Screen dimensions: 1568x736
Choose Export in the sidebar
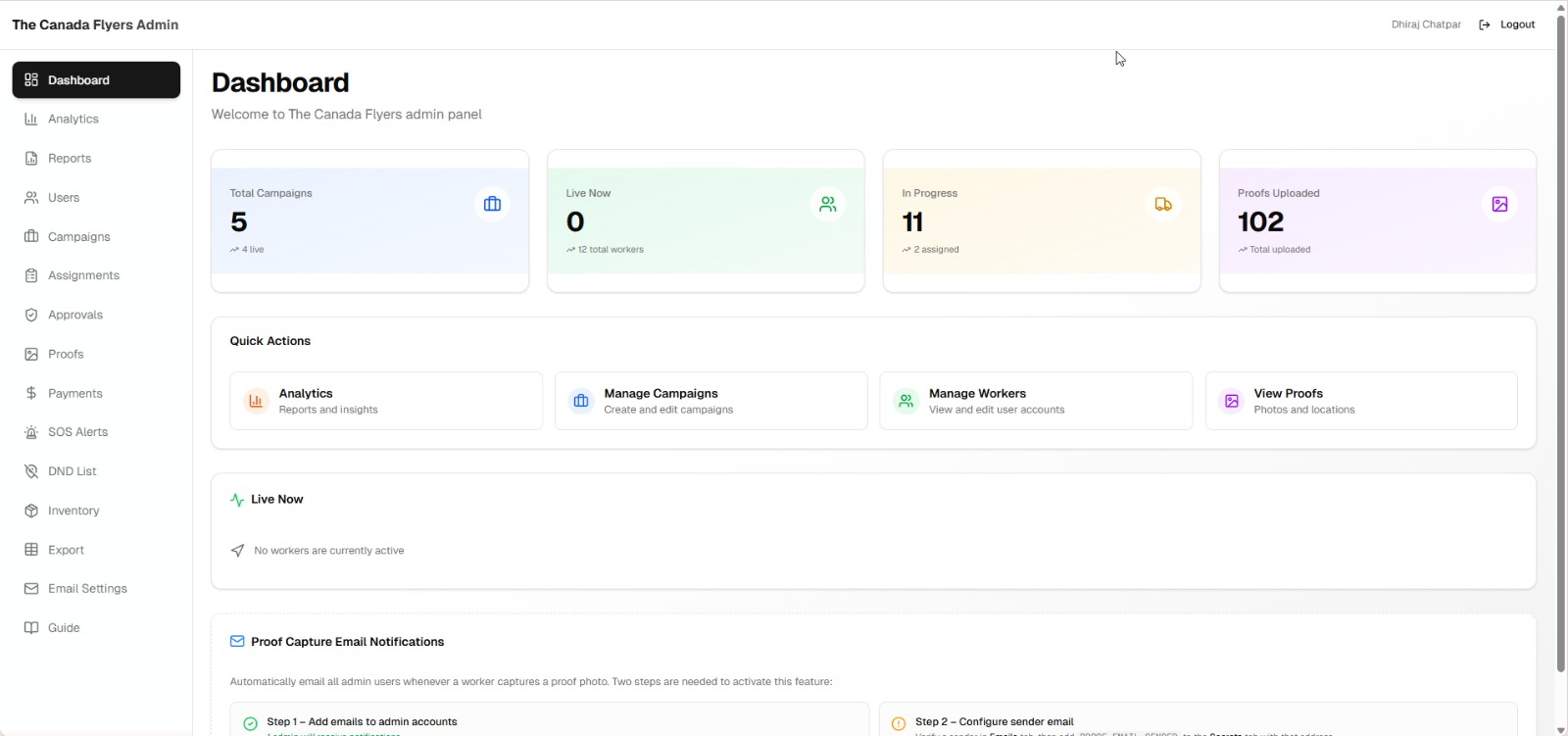click(96, 550)
